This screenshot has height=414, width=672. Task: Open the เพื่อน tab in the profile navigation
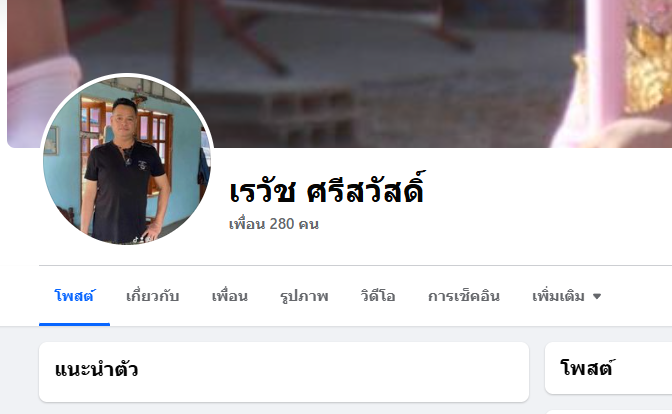coord(229,296)
